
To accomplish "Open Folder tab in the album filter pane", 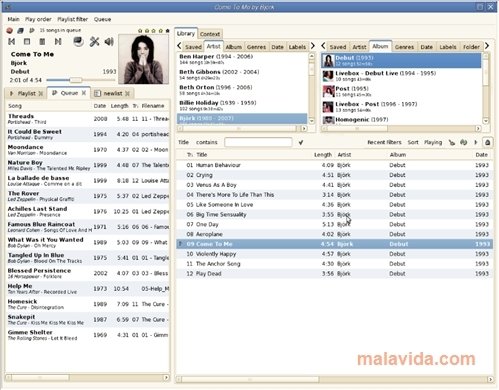I will [471, 47].
